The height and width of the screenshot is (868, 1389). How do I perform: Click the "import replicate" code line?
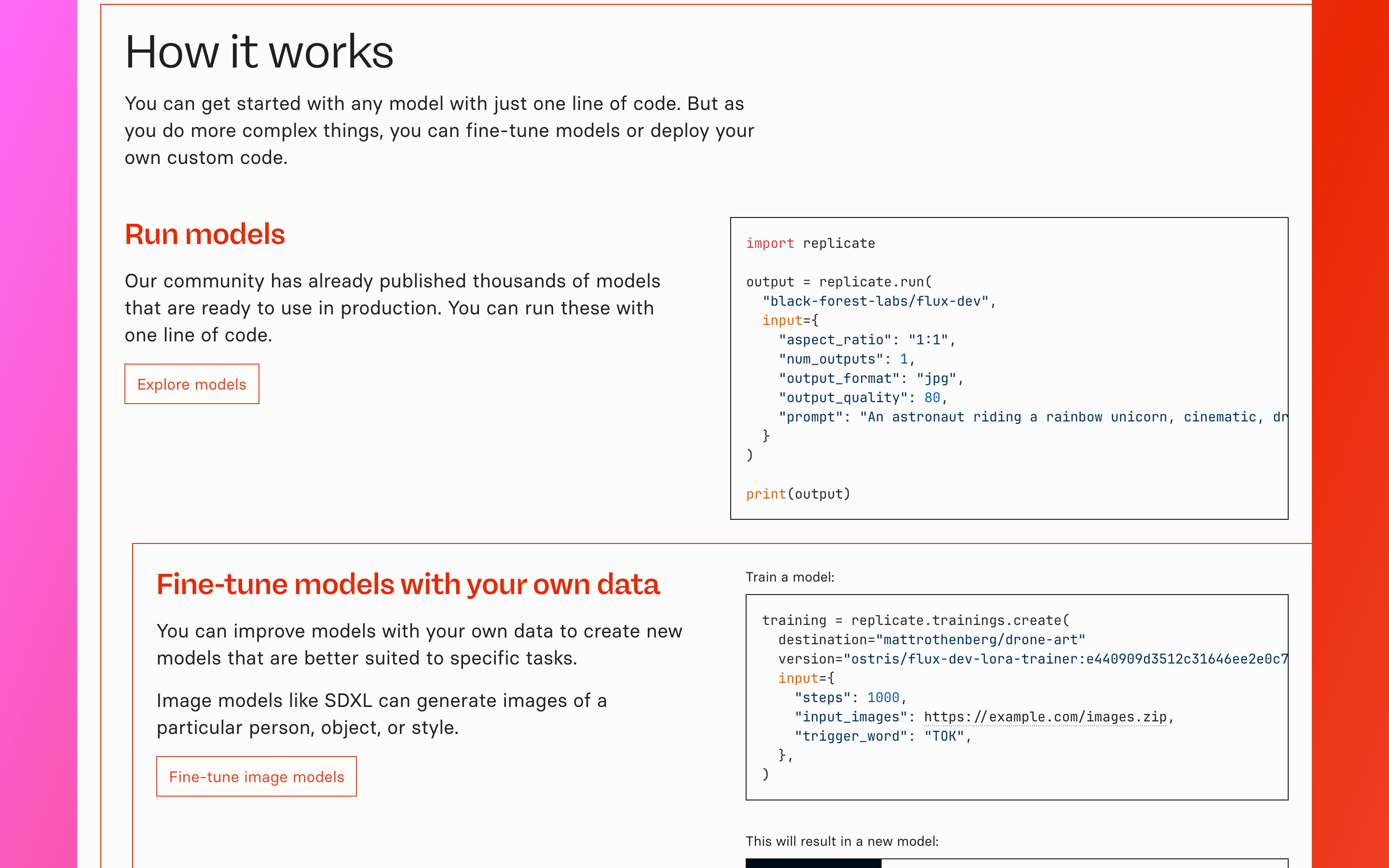click(810, 244)
